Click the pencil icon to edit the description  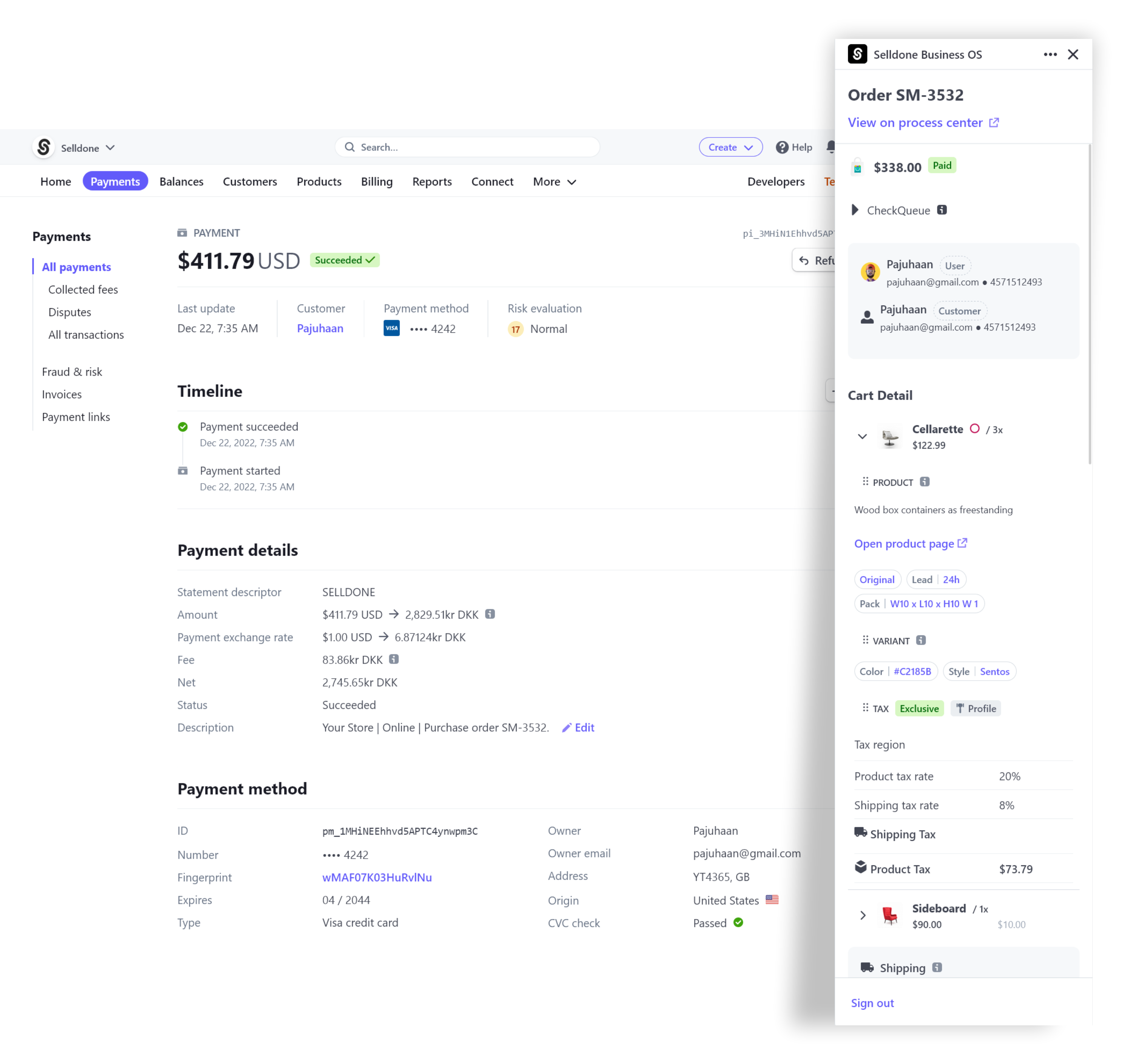[566, 728]
